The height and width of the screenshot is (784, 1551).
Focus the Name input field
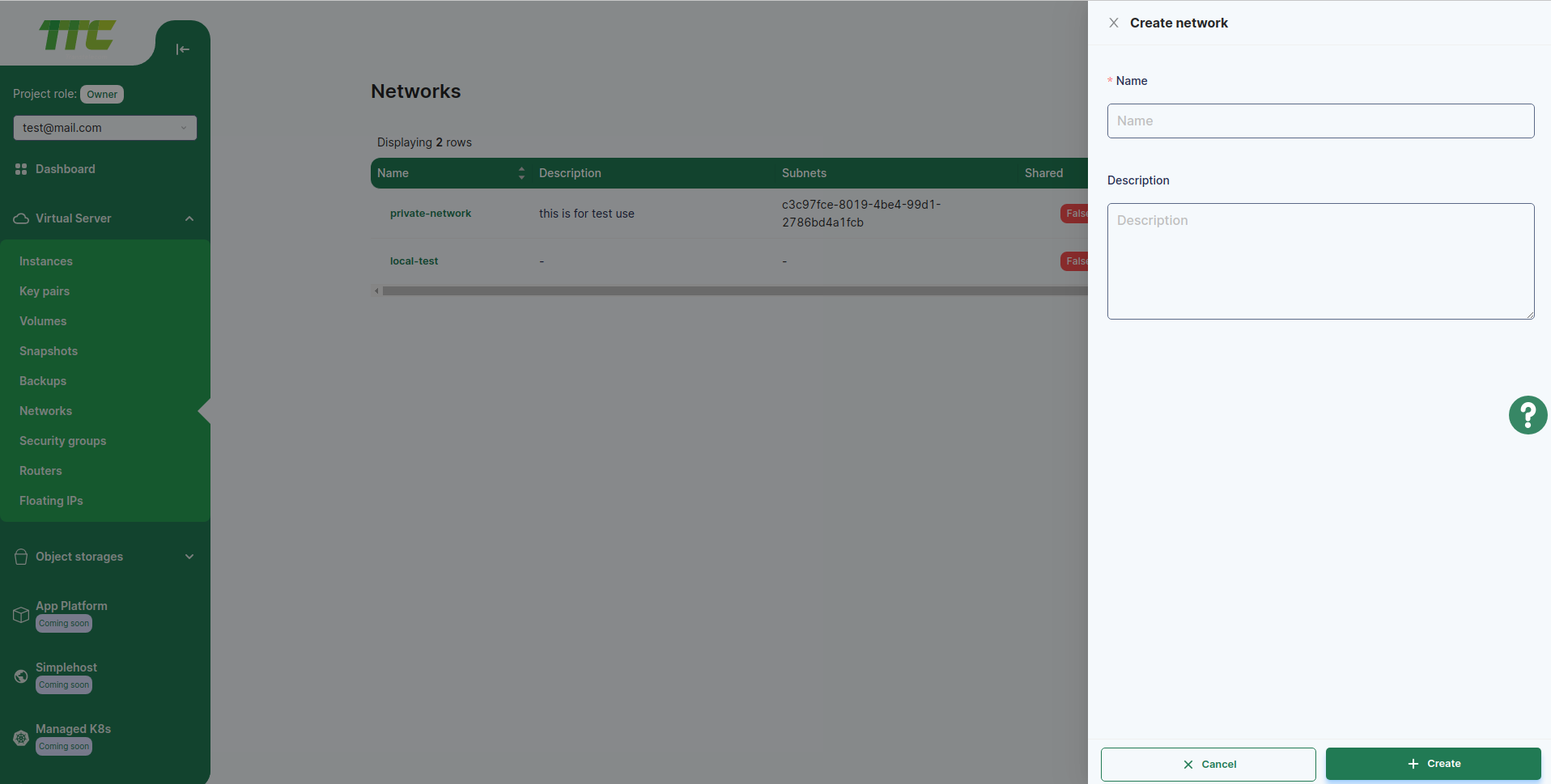(1320, 121)
